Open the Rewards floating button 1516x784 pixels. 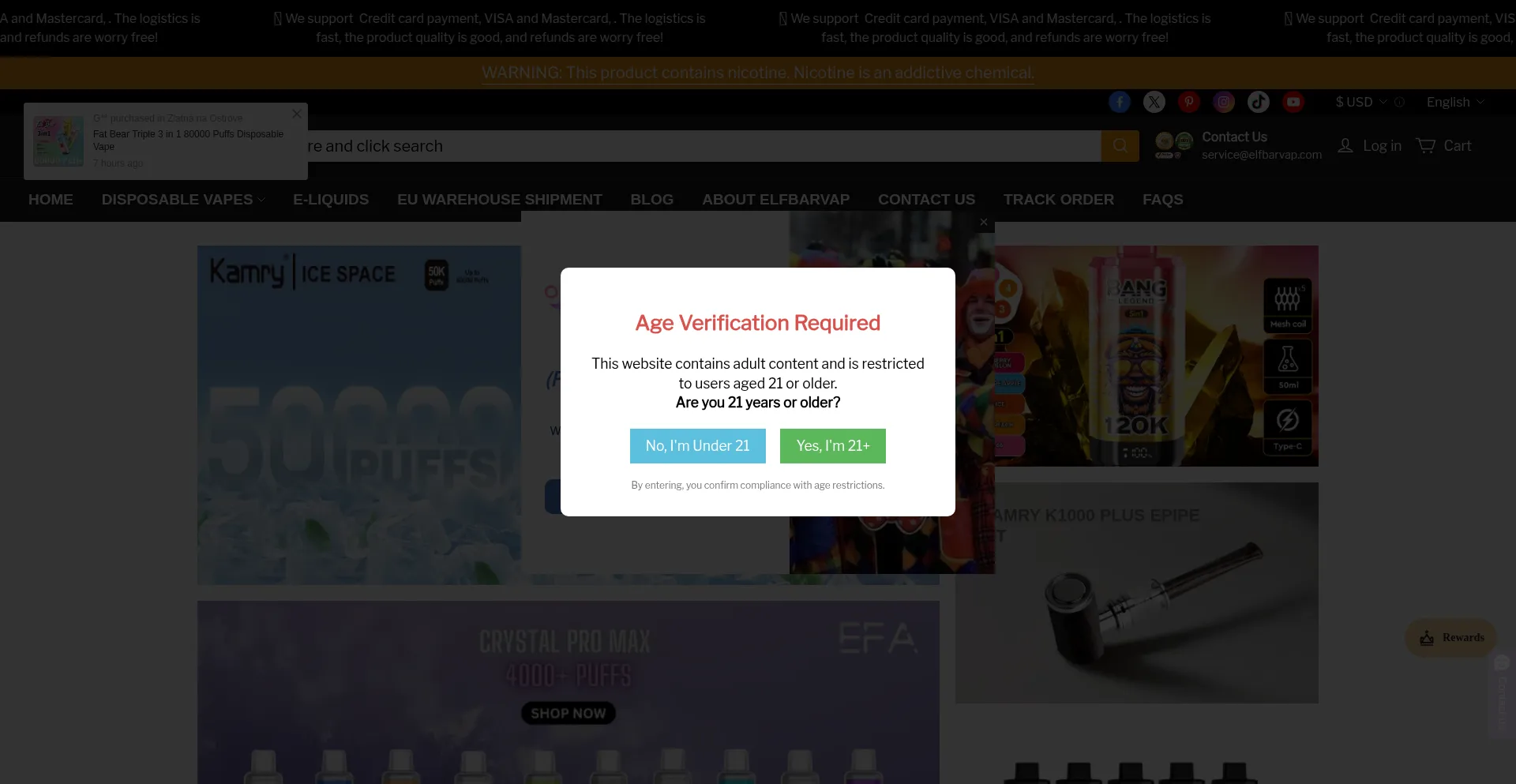tap(1450, 638)
